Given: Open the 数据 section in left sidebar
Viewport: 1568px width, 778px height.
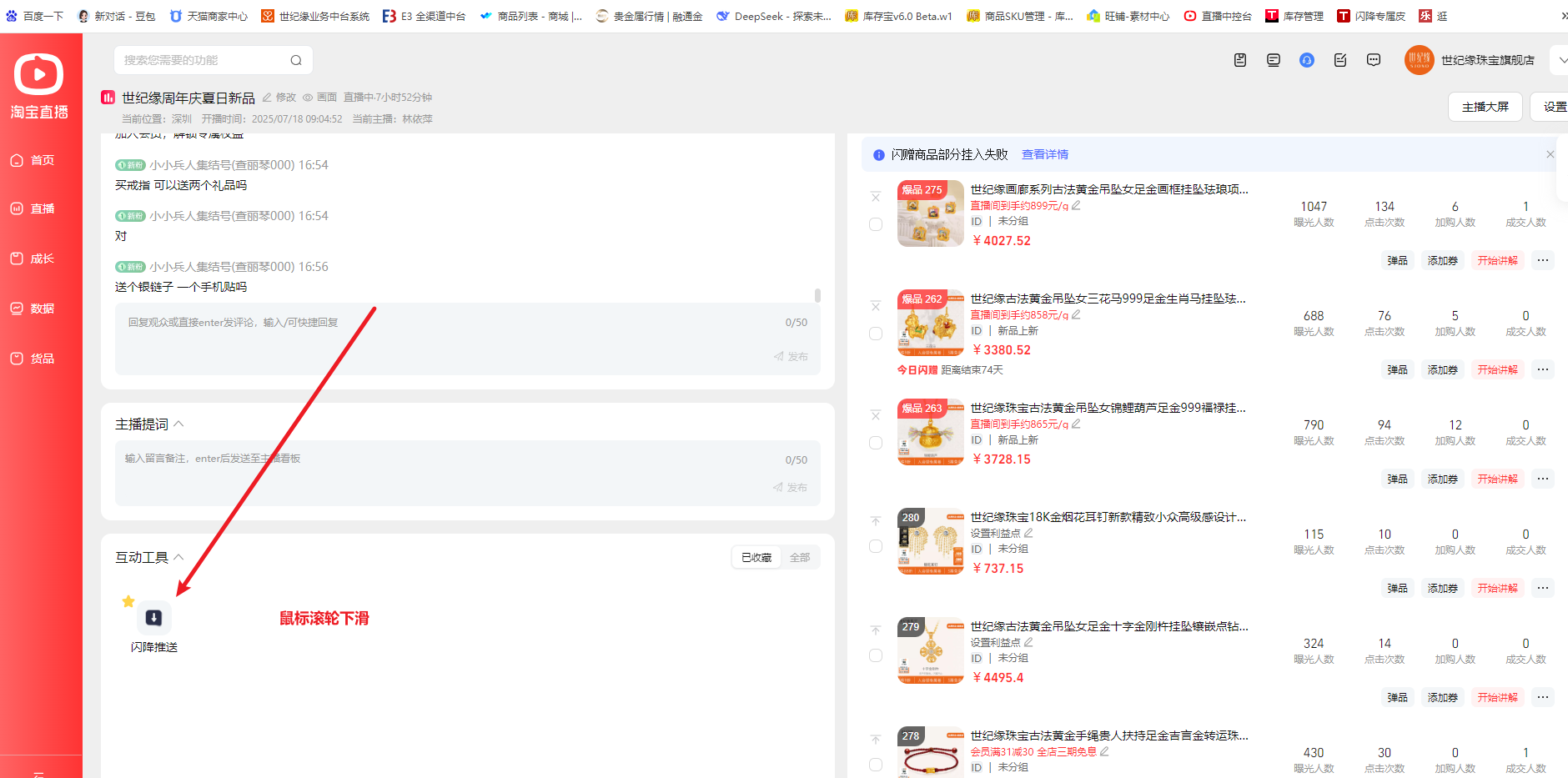Looking at the screenshot, I should click(42, 309).
